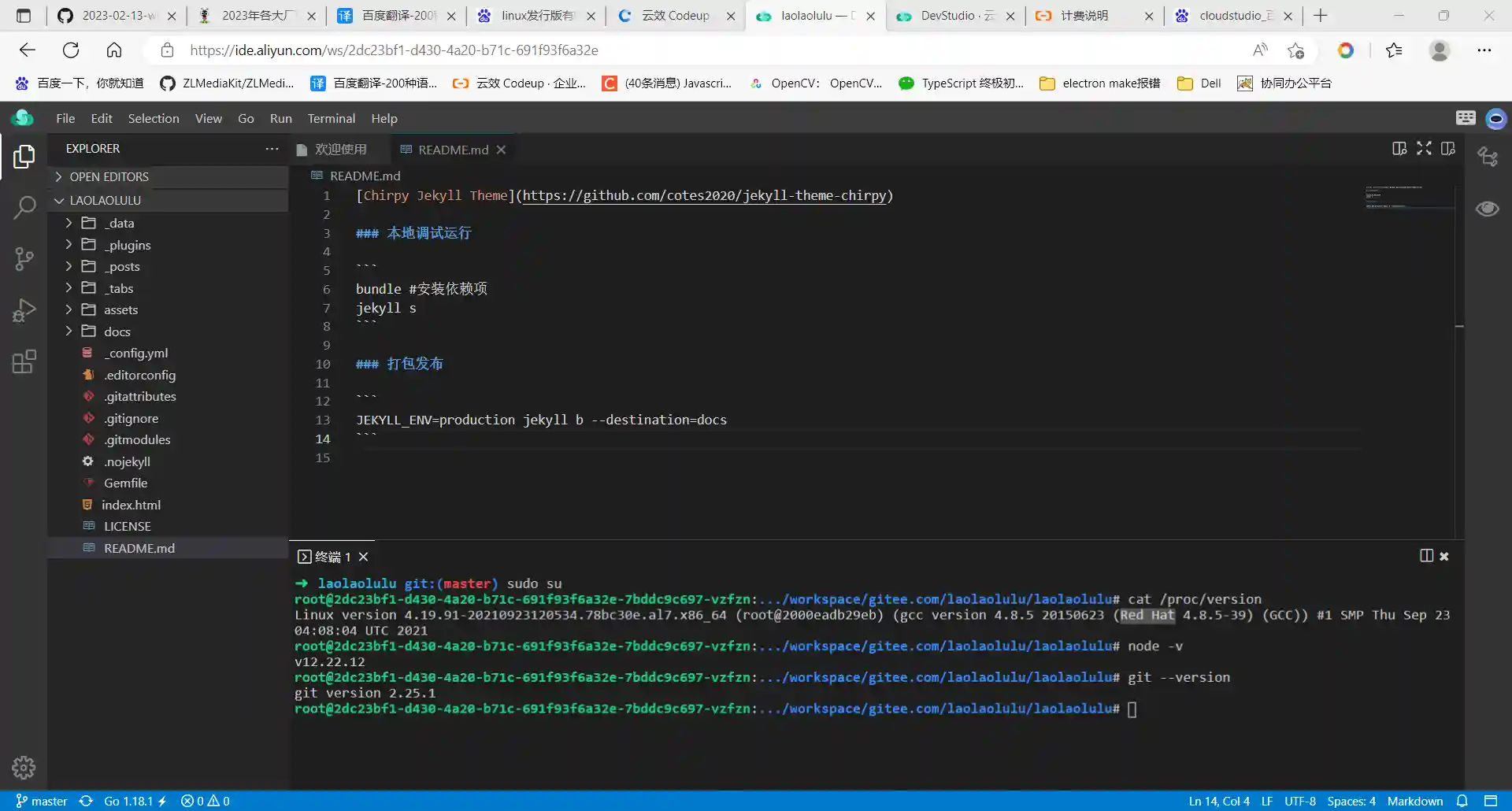Switch to the 欢迎使用 tab

click(x=340, y=150)
